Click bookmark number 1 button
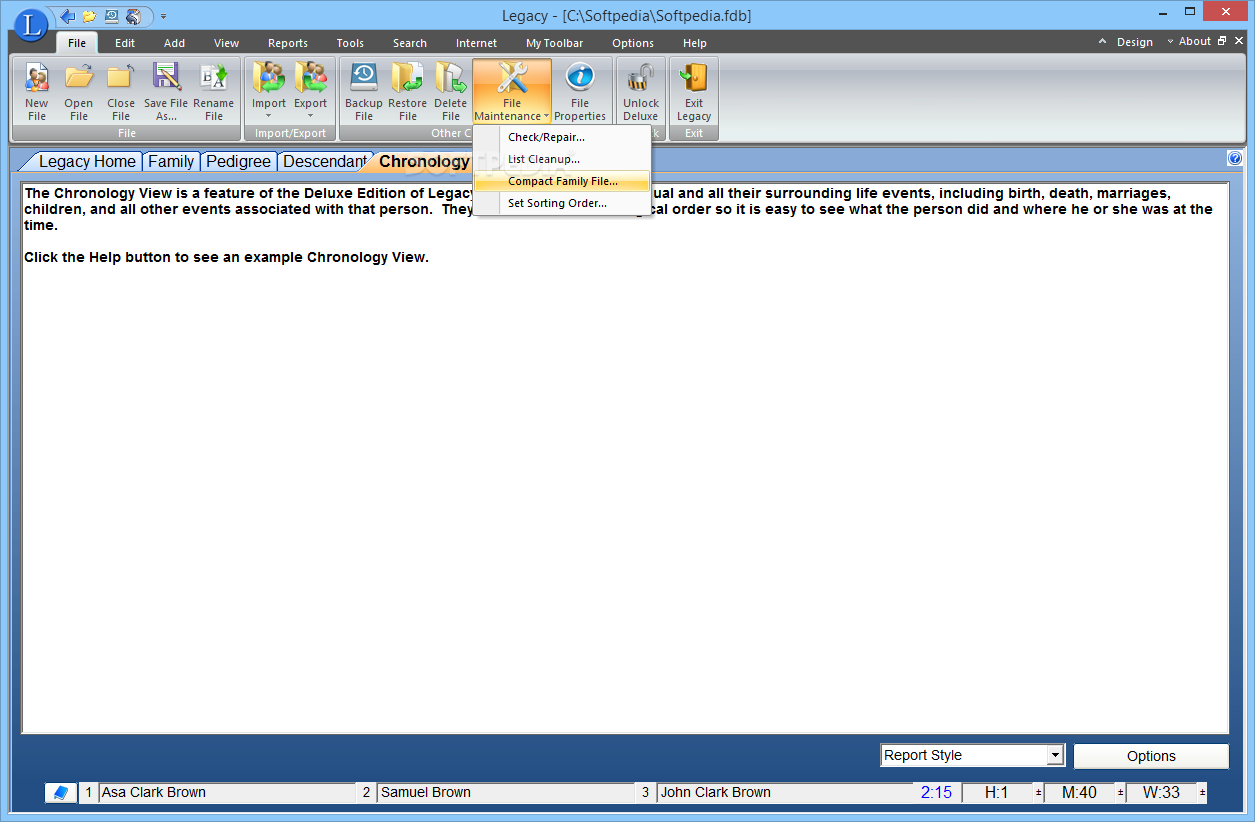This screenshot has width=1255, height=822. click(89, 792)
